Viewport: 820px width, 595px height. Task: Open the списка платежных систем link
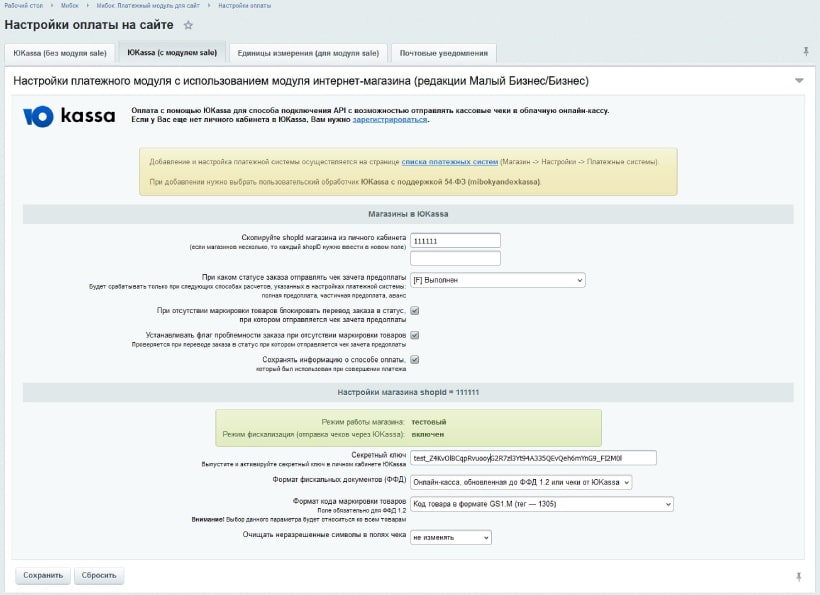450,162
